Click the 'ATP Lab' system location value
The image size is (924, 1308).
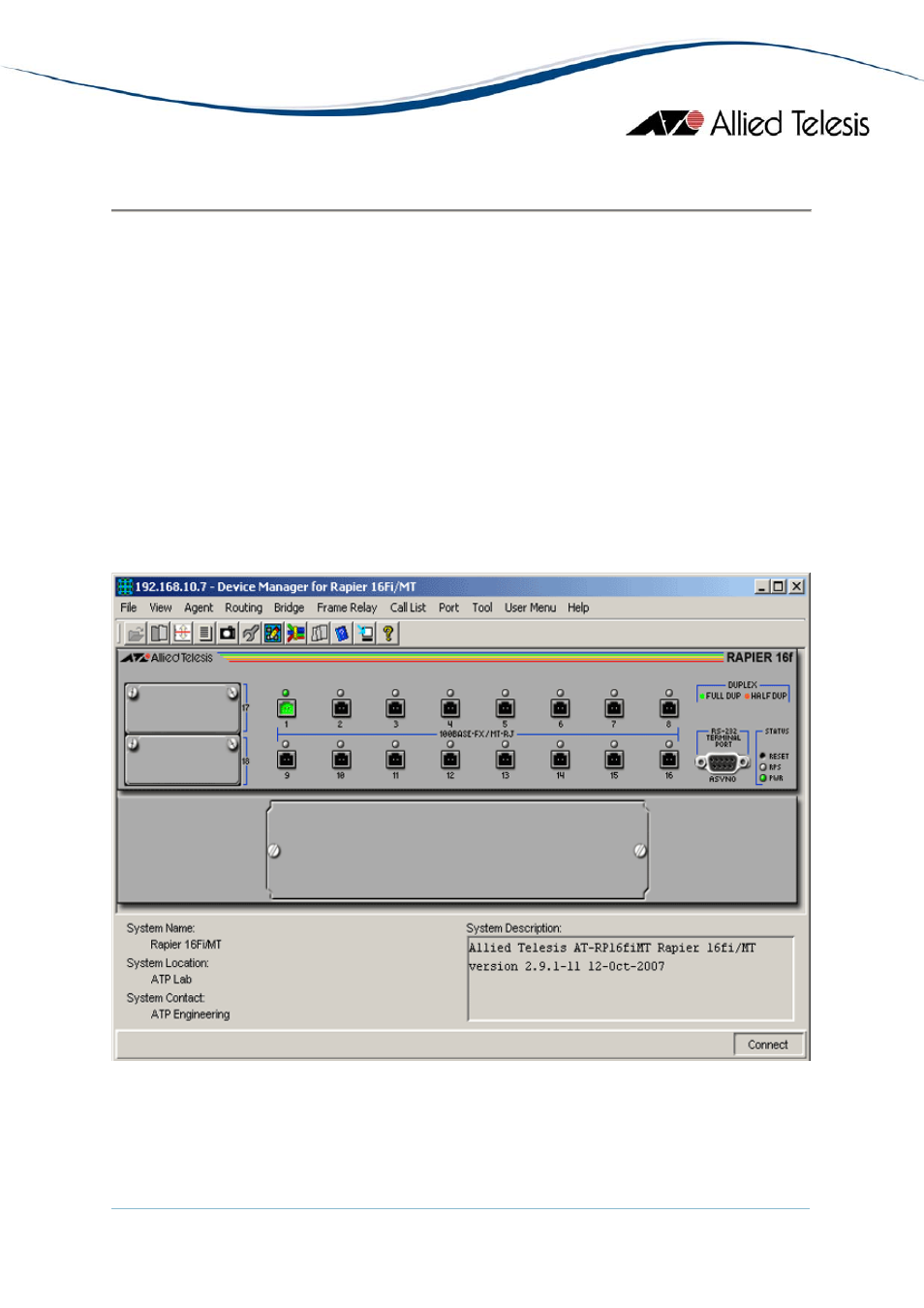pos(171,980)
